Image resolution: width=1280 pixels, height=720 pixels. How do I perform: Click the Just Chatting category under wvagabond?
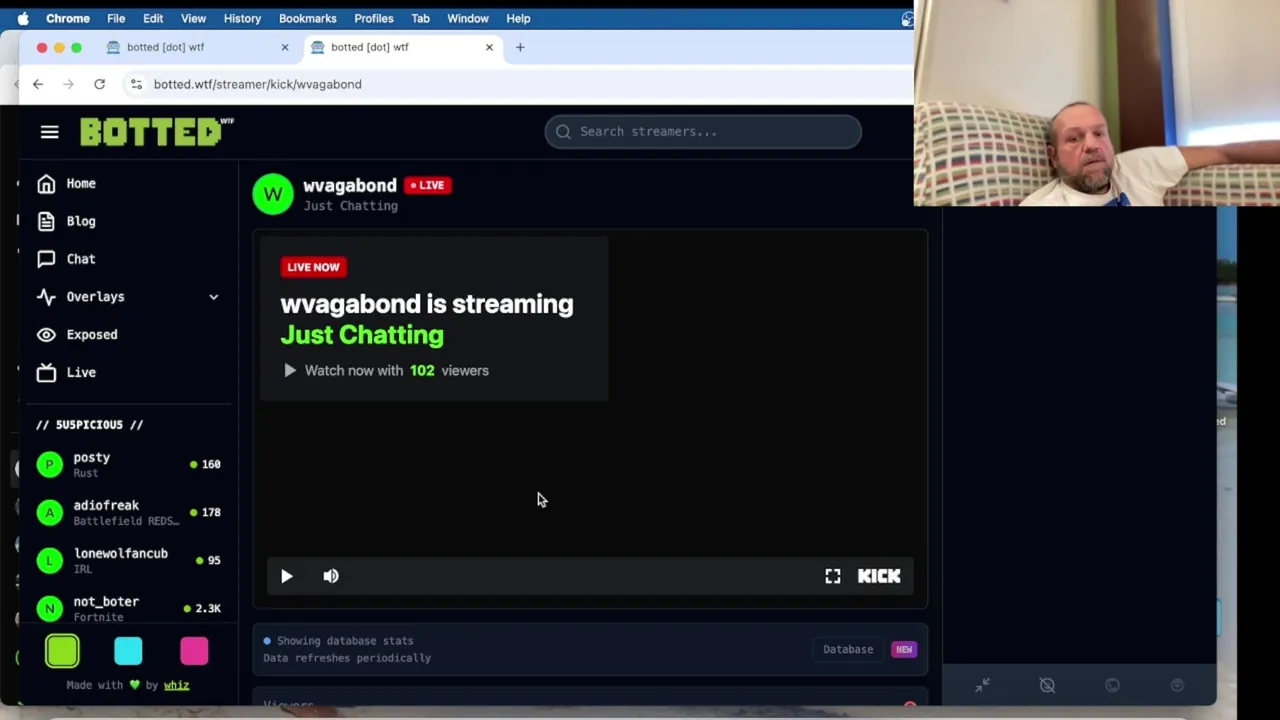[x=351, y=206]
